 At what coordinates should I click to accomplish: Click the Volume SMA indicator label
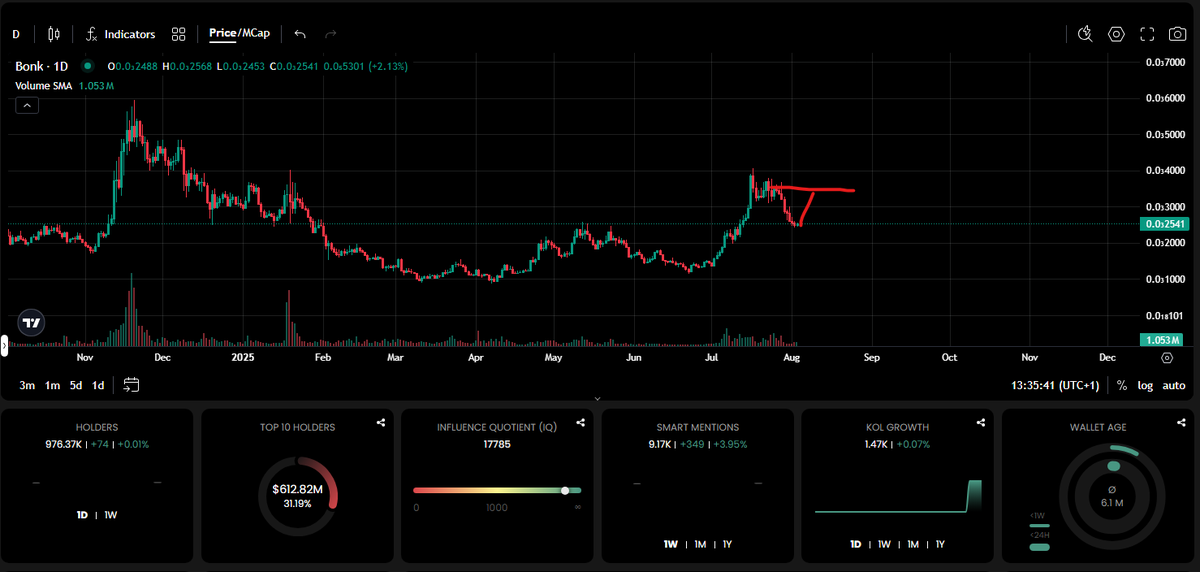[x=44, y=86]
